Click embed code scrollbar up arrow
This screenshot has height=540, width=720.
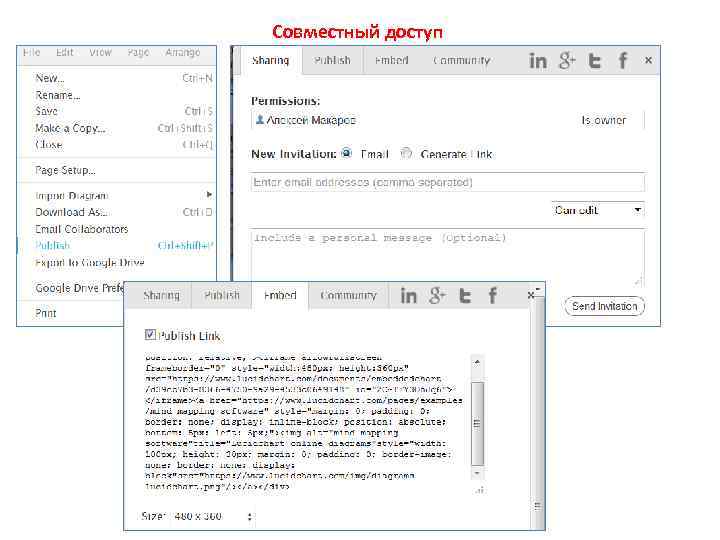coord(478,362)
